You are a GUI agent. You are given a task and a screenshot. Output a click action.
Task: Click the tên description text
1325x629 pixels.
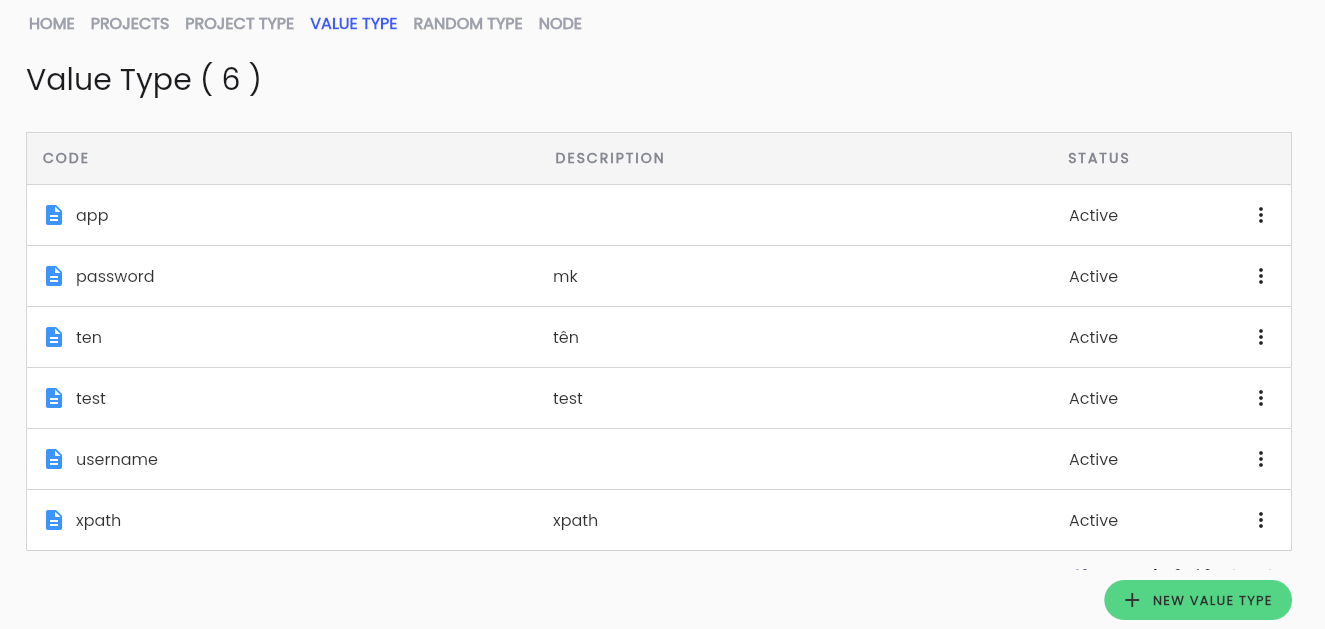click(566, 337)
